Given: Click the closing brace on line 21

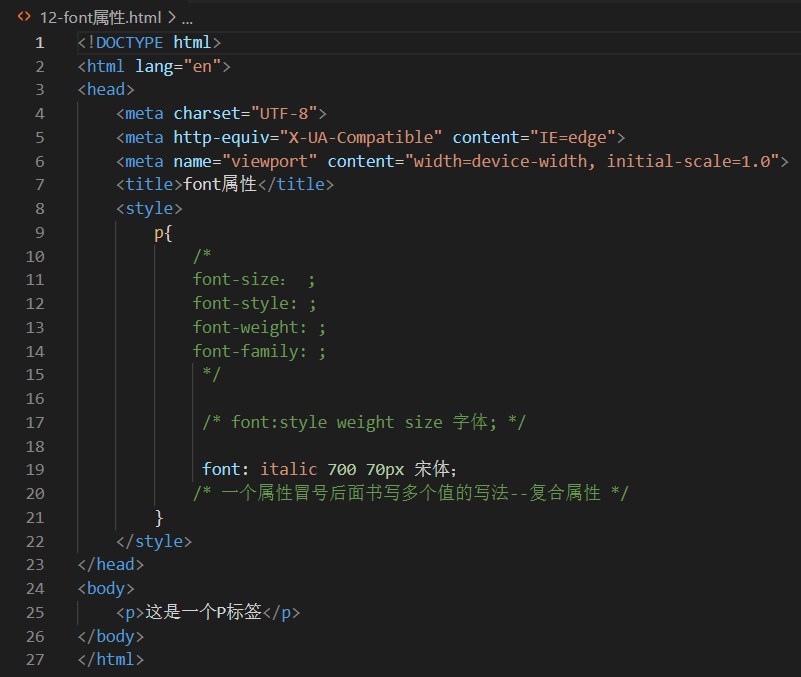Looking at the screenshot, I should click(159, 518).
